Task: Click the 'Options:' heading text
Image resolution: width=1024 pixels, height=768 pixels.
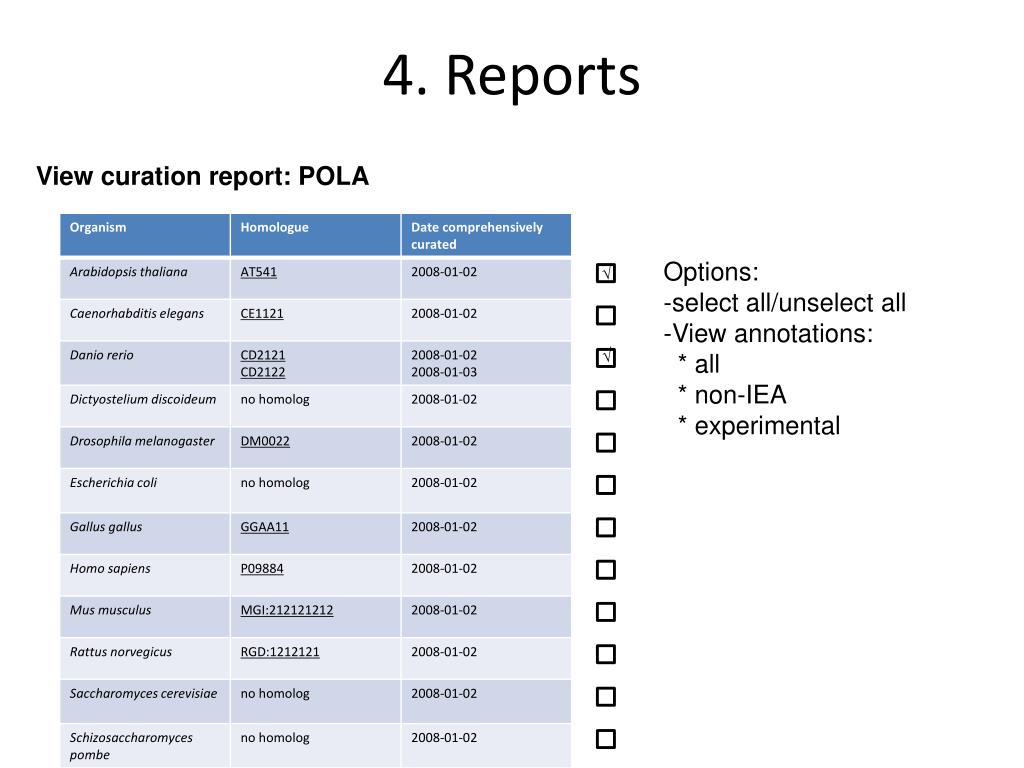Action: [711, 272]
